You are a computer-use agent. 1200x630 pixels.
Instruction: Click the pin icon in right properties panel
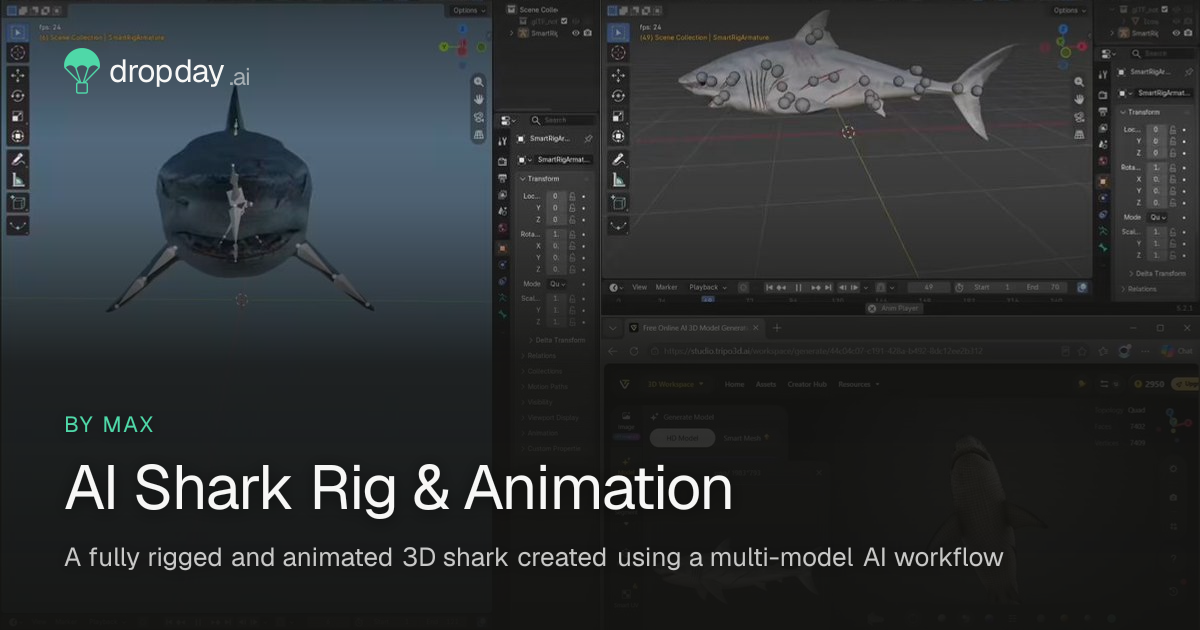1189,72
